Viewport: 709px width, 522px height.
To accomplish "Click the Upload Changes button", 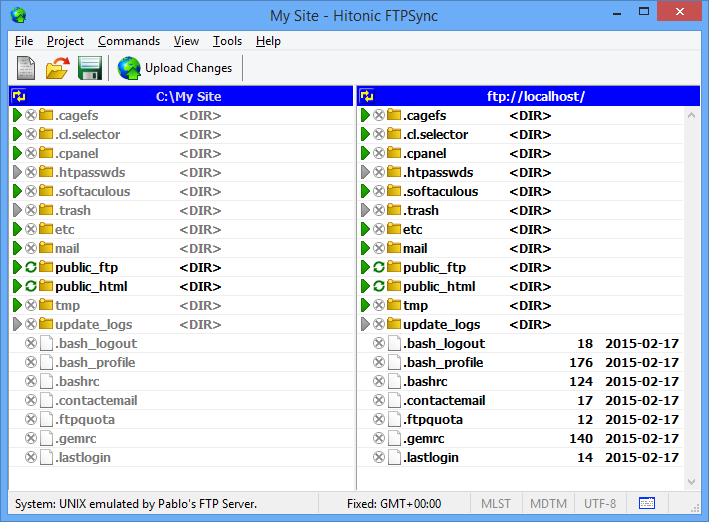I will [x=175, y=68].
